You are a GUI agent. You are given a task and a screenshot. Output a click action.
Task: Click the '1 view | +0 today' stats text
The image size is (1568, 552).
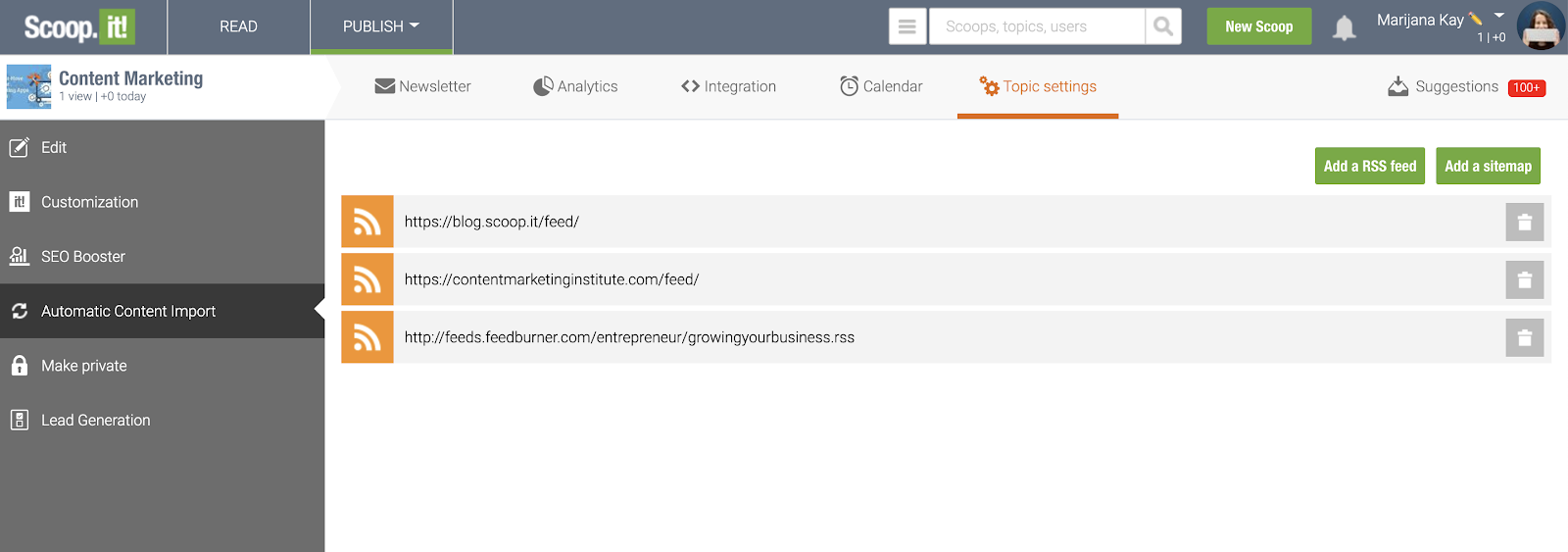click(103, 96)
